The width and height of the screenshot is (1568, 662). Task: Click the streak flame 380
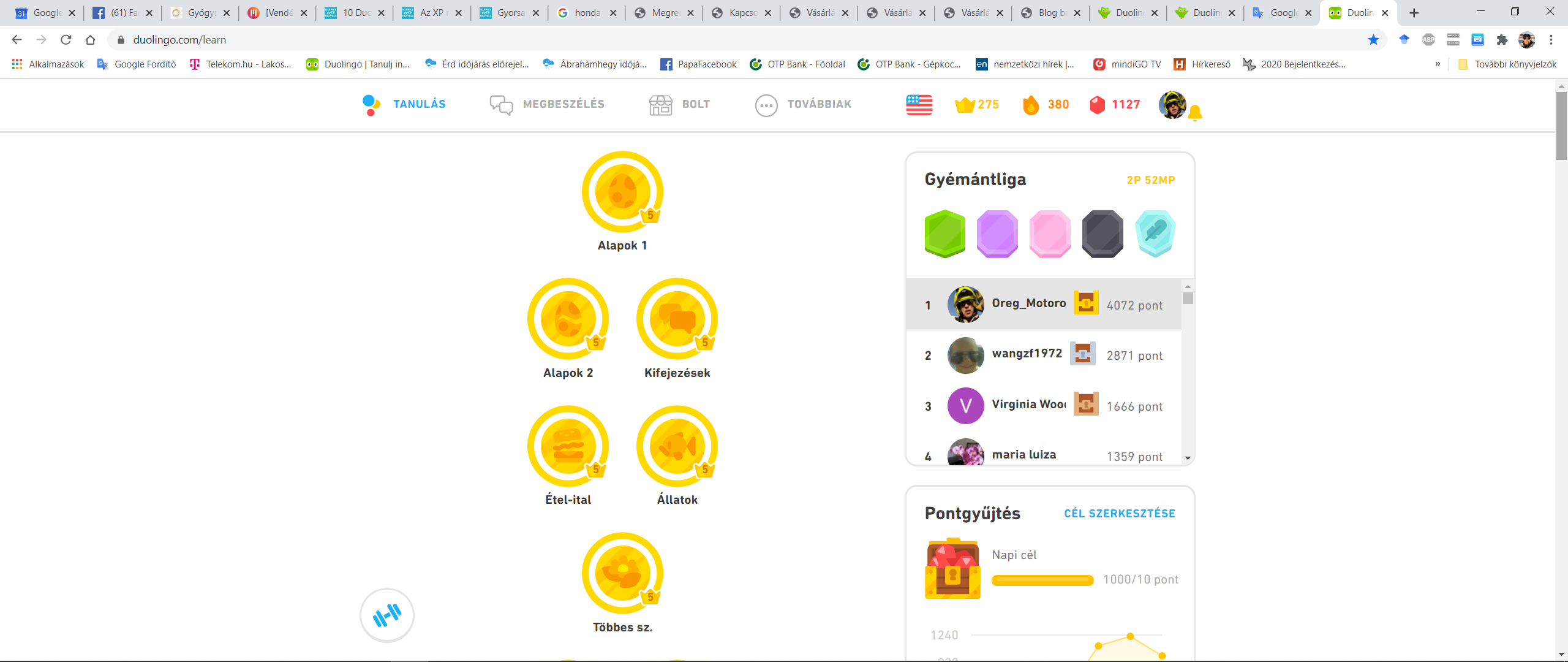(x=1046, y=105)
